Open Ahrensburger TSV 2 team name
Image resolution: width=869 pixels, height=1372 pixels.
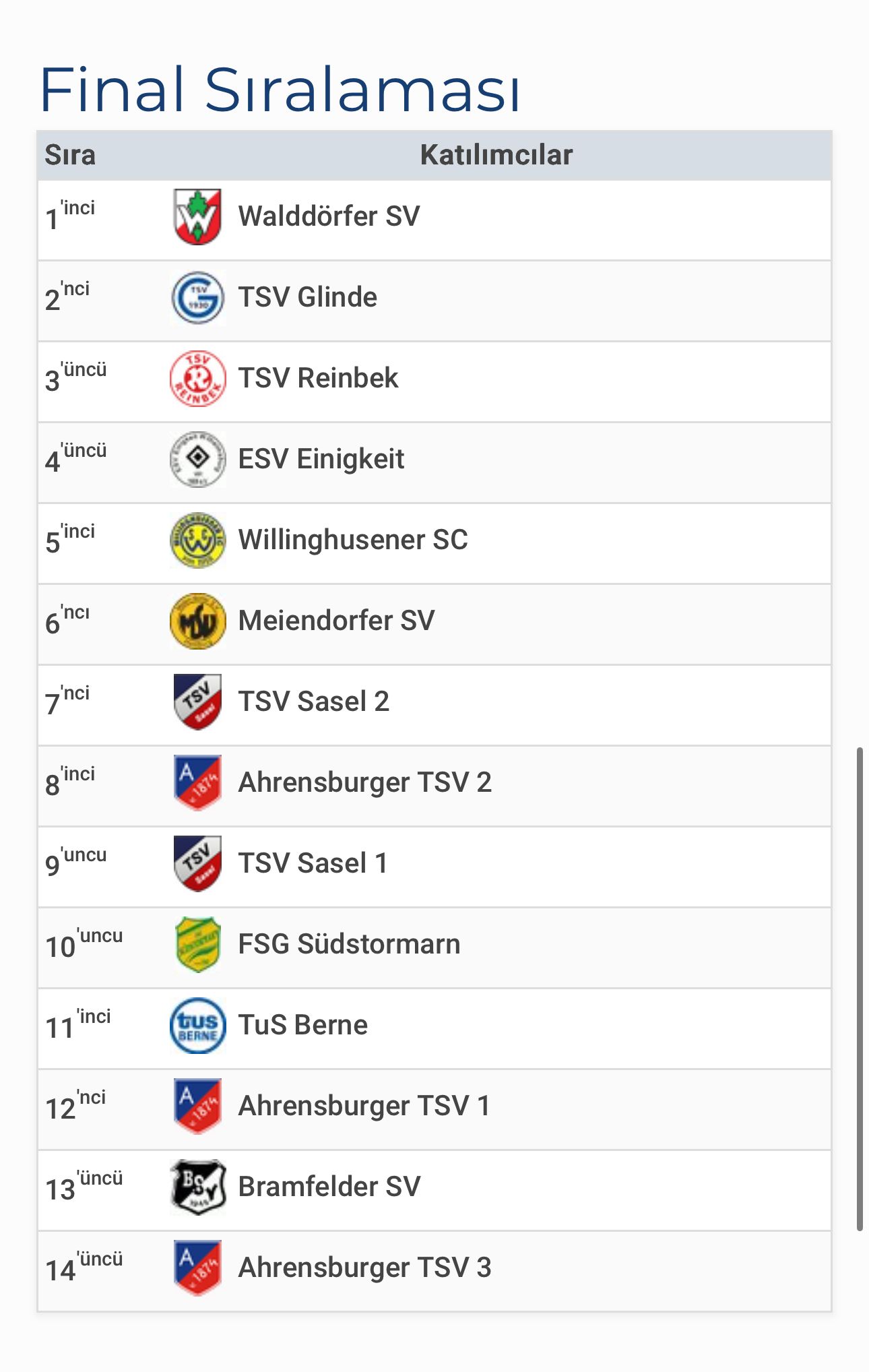pyautogui.click(x=365, y=783)
